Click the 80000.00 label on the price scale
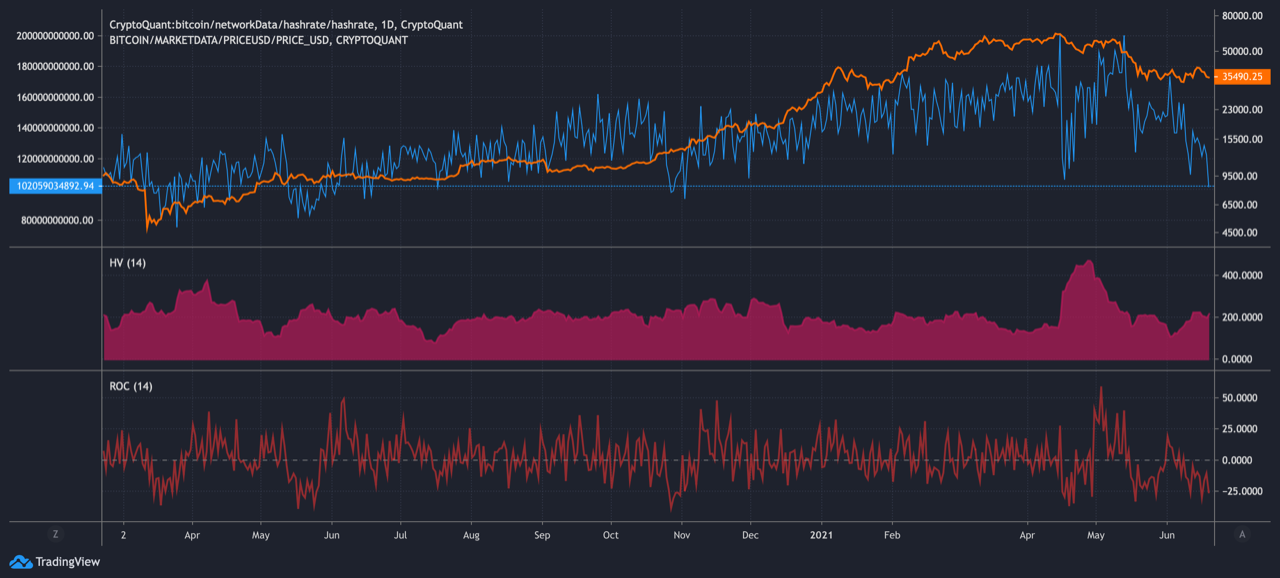Image resolution: width=1280 pixels, height=578 pixels. tap(1244, 16)
